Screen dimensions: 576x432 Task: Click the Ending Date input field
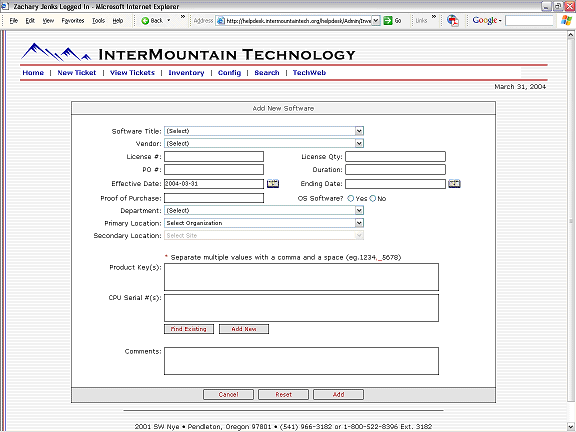[x=395, y=184]
